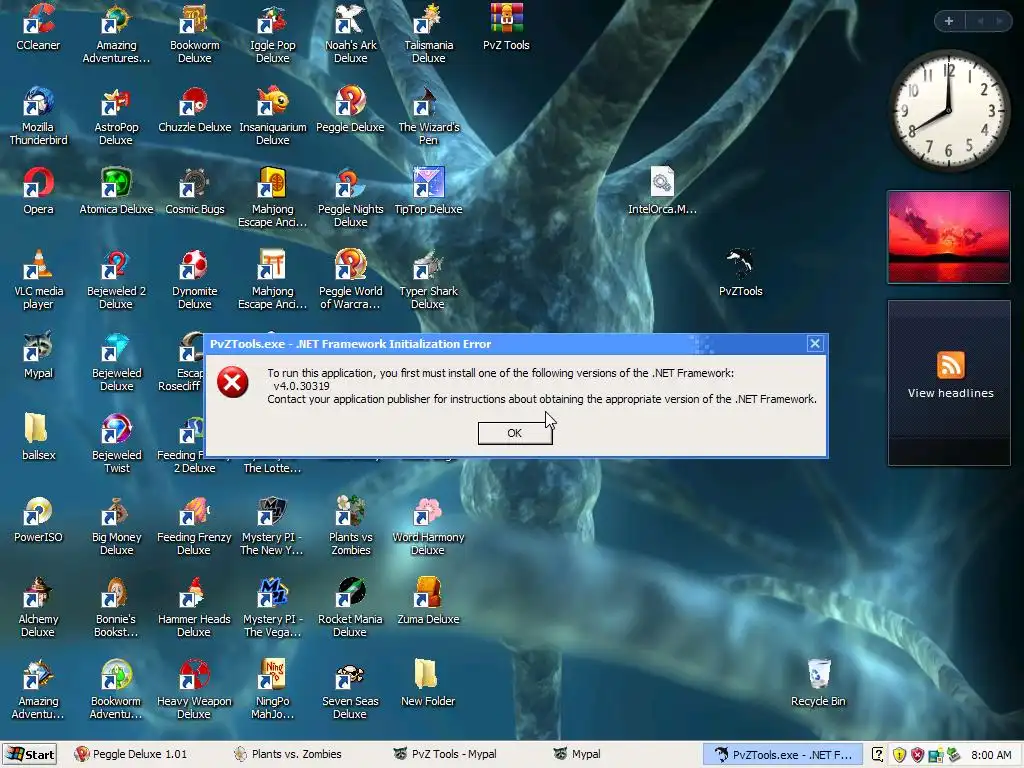The width and height of the screenshot is (1024, 768).
Task: Select the Mozilla Thunderbird desktop icon
Action: 38,116
